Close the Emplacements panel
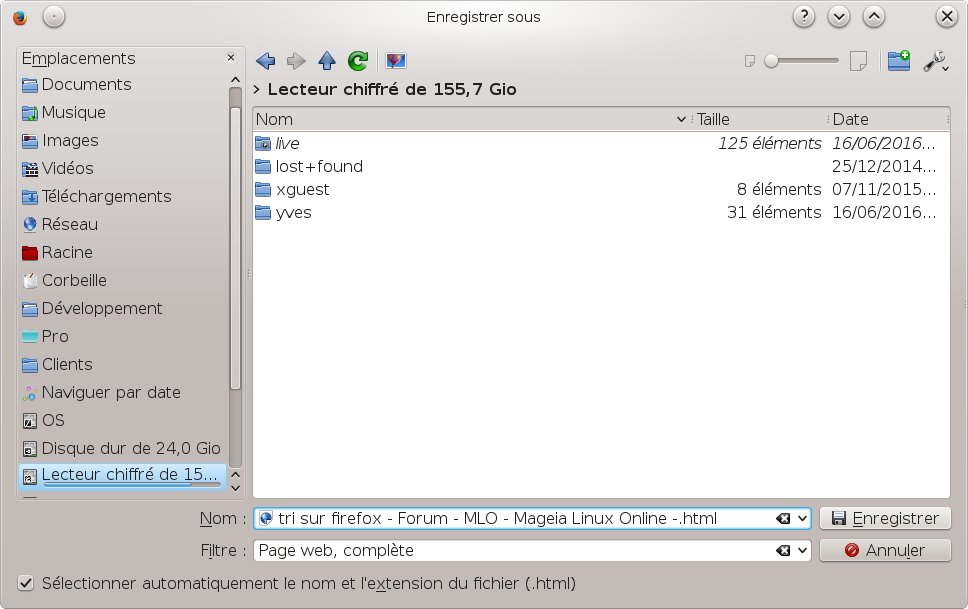968x609 pixels. coord(231,58)
